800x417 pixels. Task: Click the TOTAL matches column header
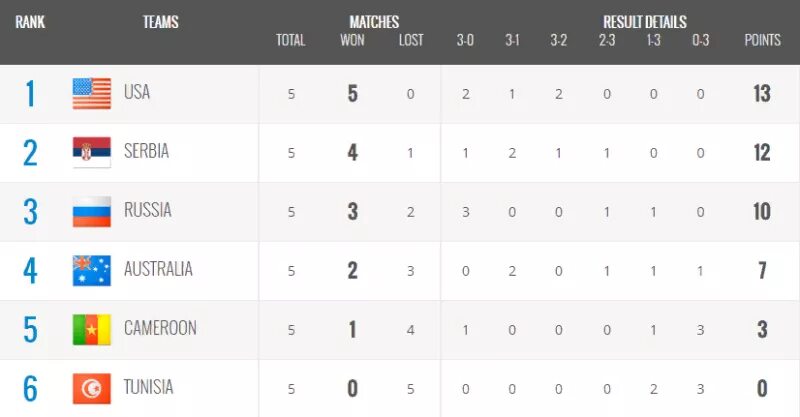(291, 40)
